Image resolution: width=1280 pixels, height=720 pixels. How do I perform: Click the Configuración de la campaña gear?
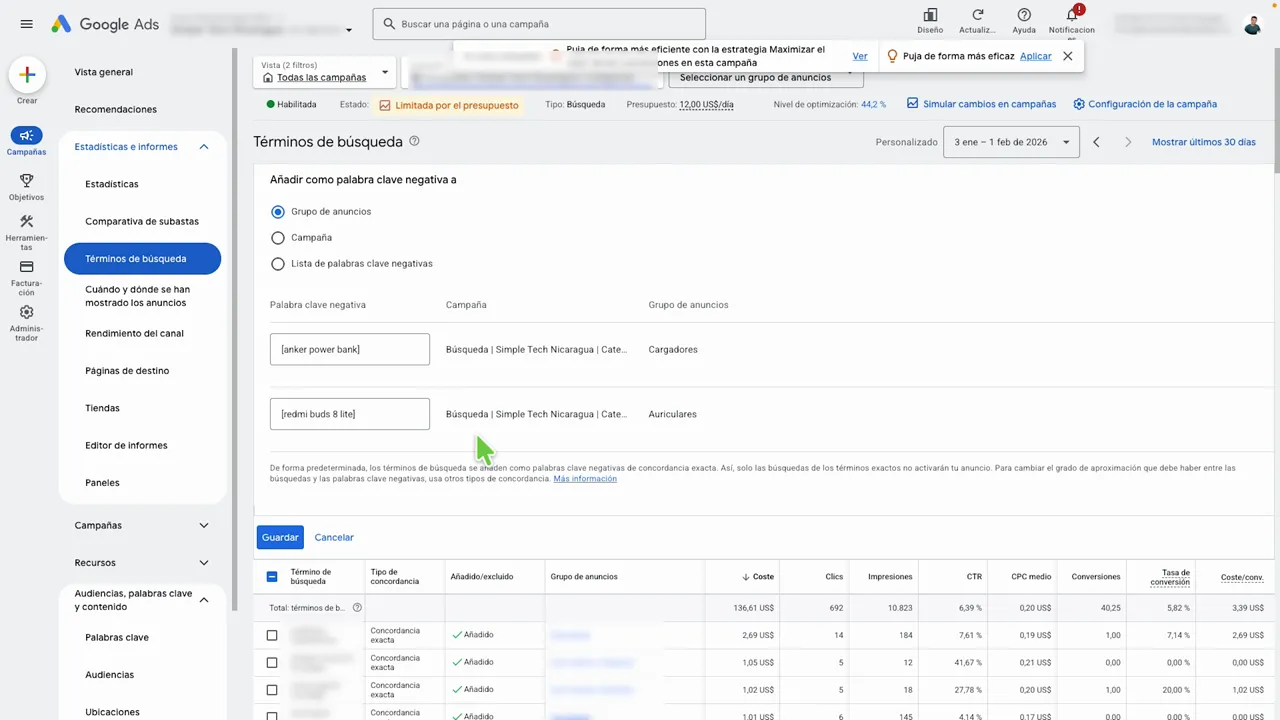tap(1079, 104)
